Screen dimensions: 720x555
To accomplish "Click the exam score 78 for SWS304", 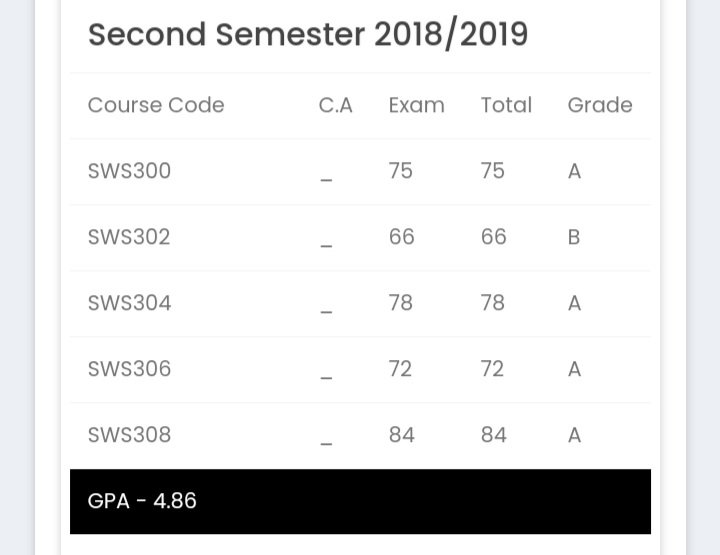I will click(x=400, y=303).
